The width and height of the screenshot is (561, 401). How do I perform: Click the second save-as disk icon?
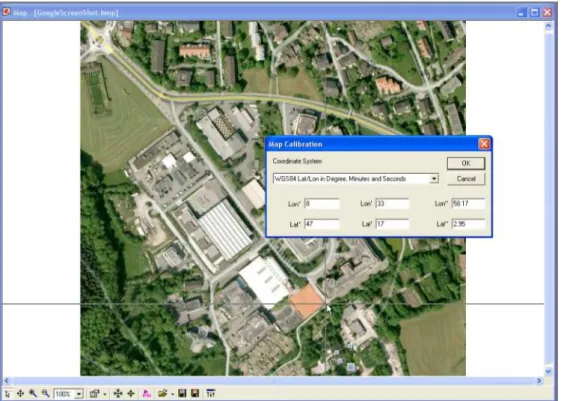195,393
